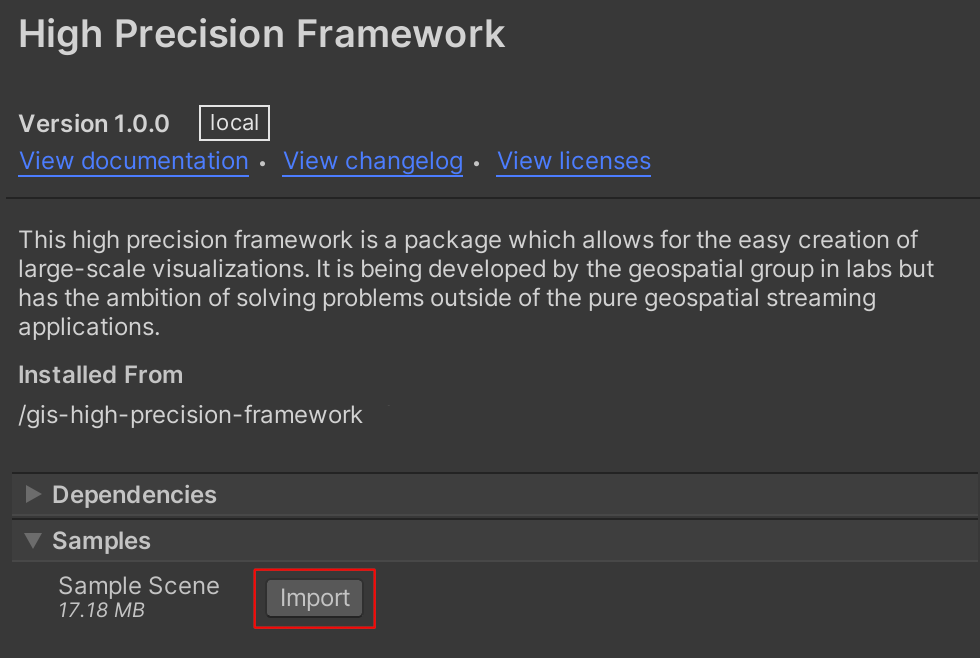Import the Sample Scene sample
The width and height of the screenshot is (980, 658).
point(314,598)
